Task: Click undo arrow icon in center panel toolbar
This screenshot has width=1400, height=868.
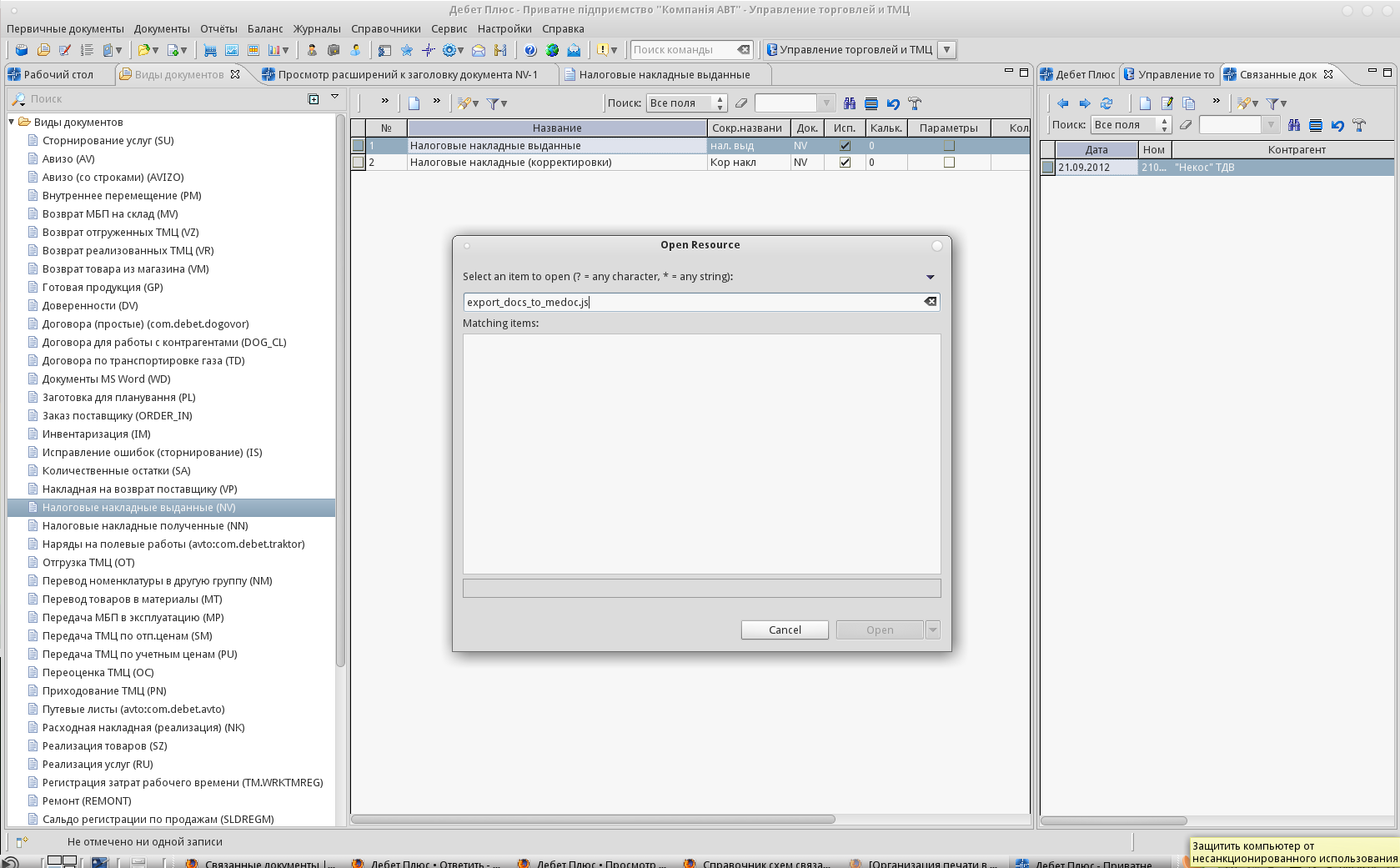Action: 893,103
